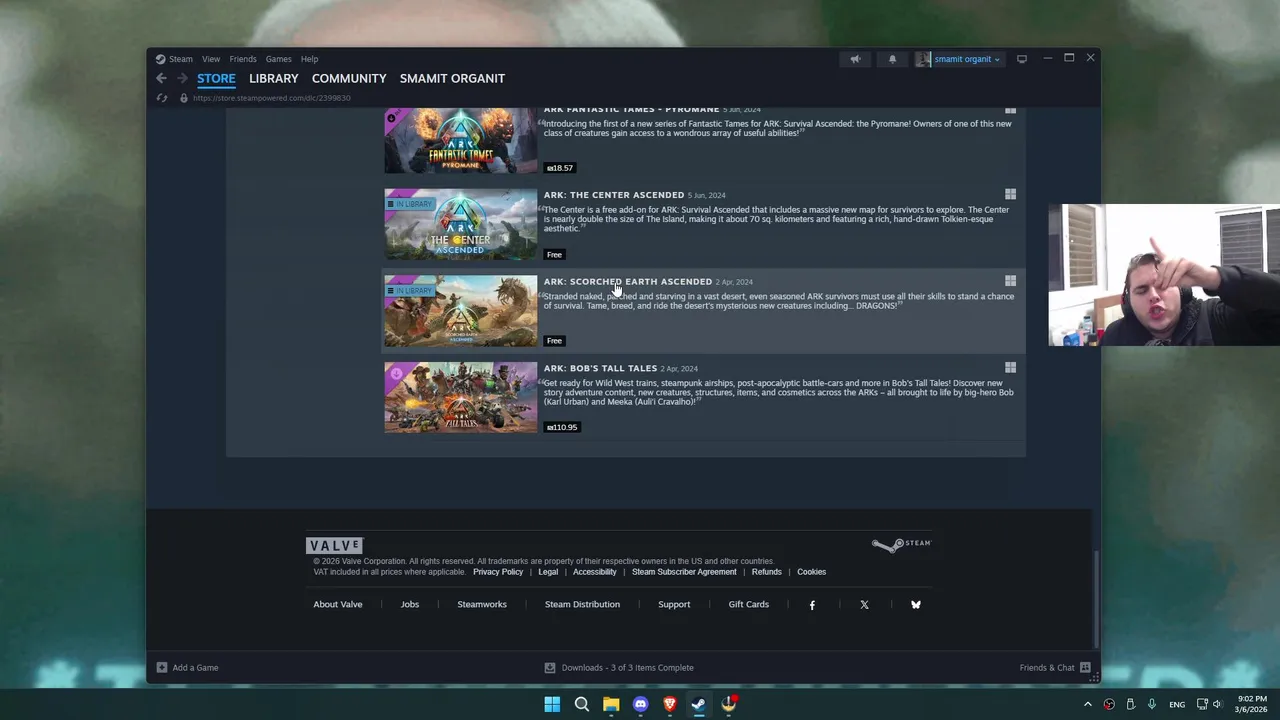1280x720 pixels.
Task: Open the Cookies link
Action: 811,572
